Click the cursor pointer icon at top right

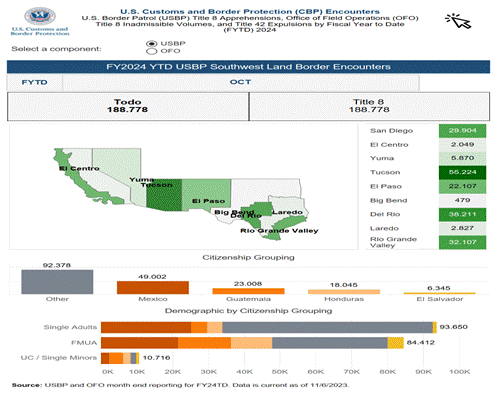click(458, 21)
